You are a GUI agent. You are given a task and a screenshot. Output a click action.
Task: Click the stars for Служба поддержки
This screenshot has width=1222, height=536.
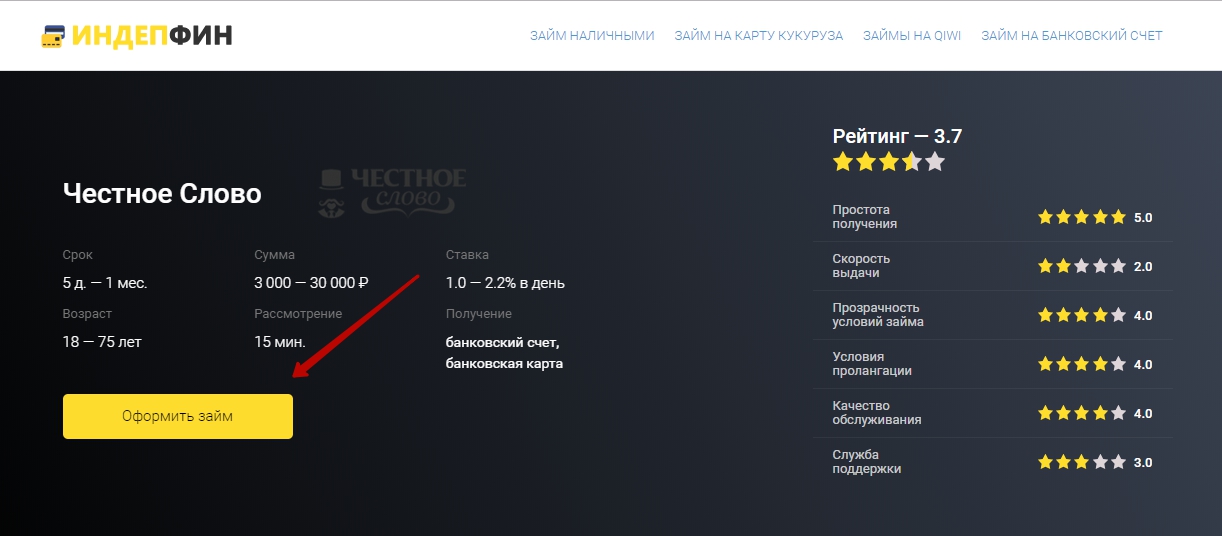1082,462
